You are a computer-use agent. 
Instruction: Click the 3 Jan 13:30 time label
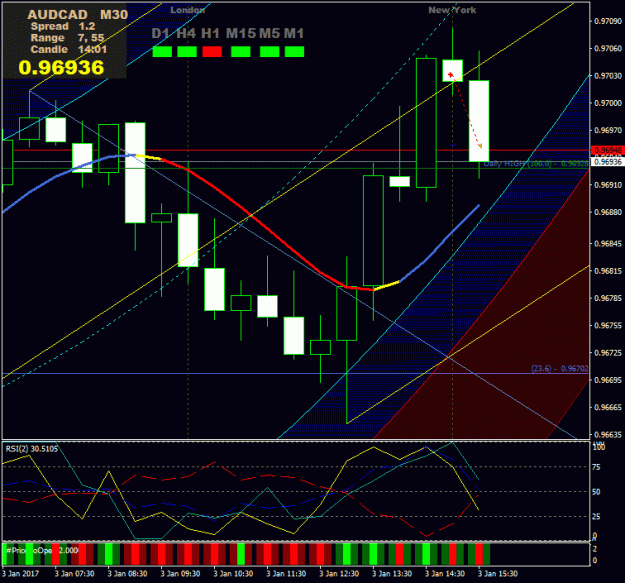pyautogui.click(x=392, y=574)
